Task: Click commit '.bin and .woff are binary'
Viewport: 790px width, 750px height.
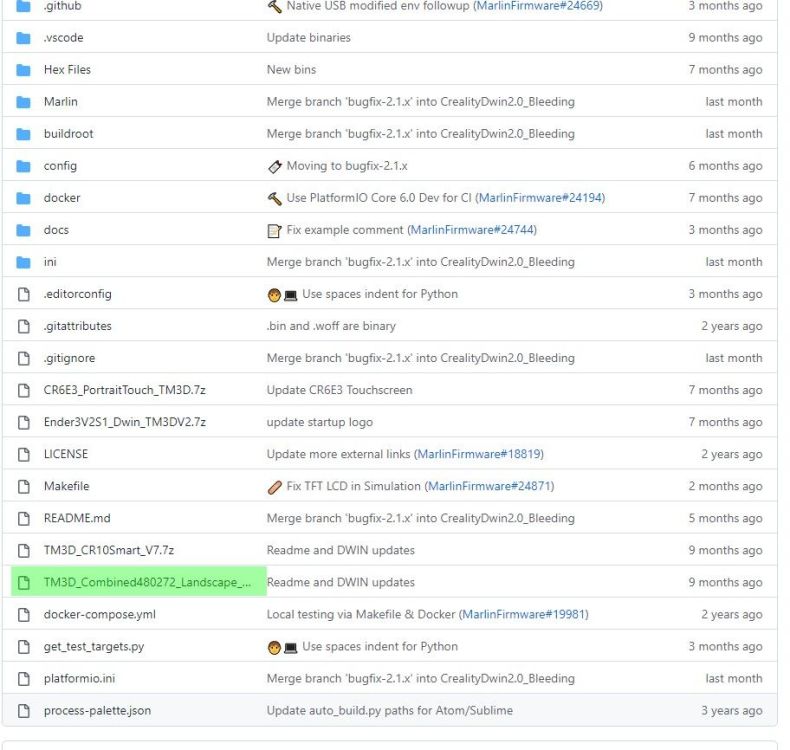Action: point(331,326)
